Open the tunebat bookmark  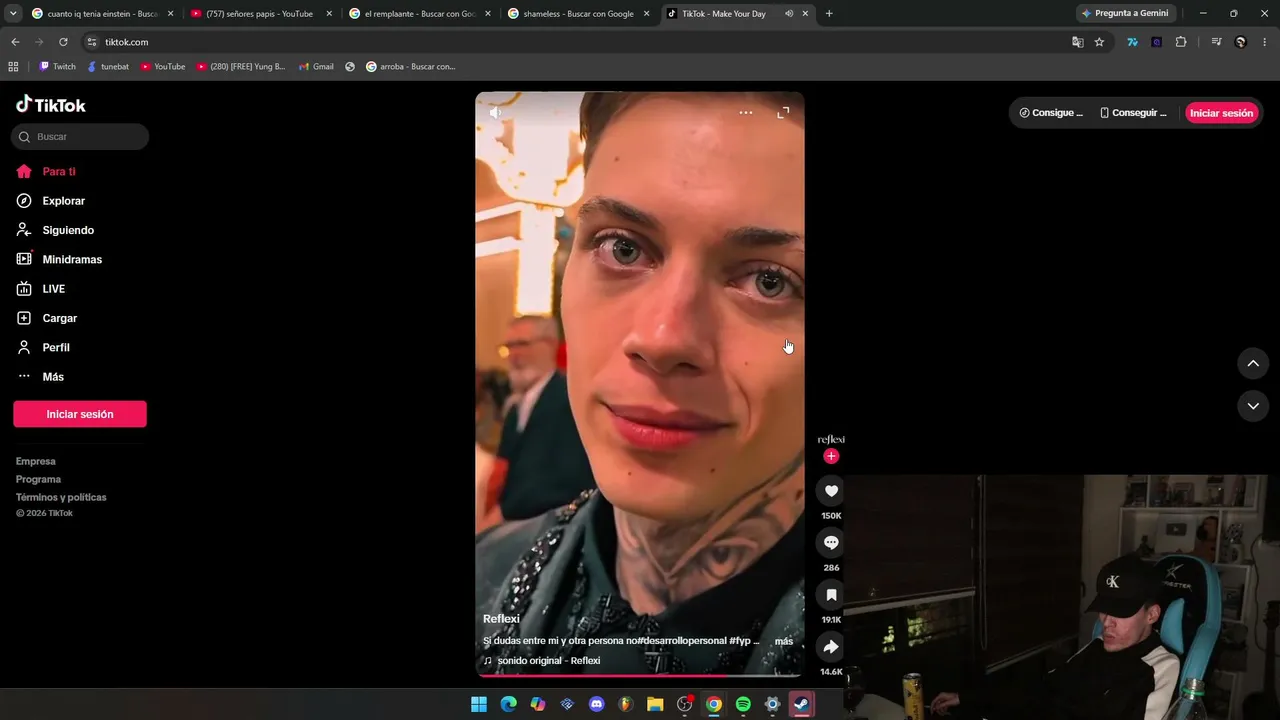pyautogui.click(x=108, y=67)
